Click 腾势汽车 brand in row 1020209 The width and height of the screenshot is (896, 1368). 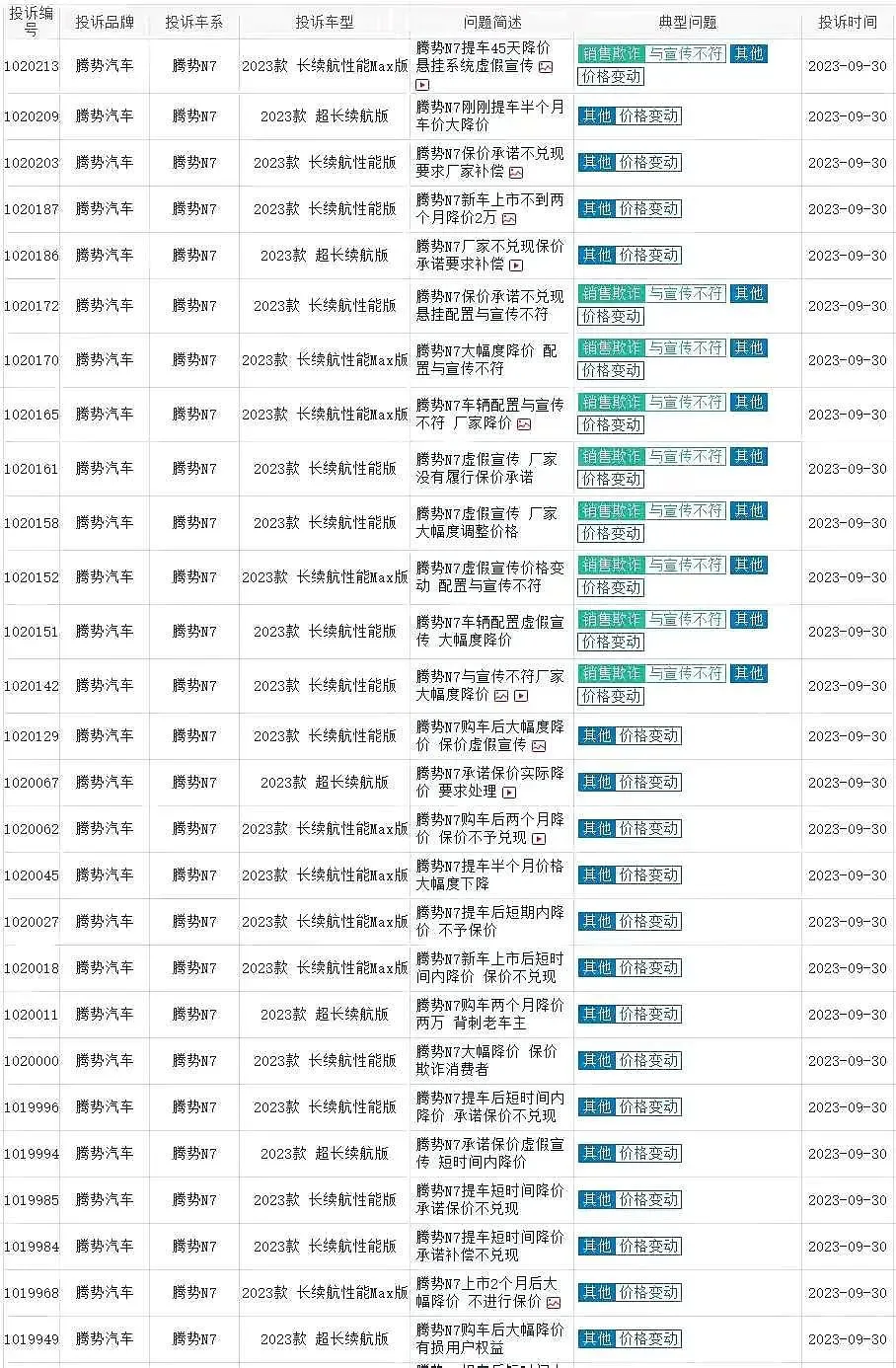click(x=105, y=116)
